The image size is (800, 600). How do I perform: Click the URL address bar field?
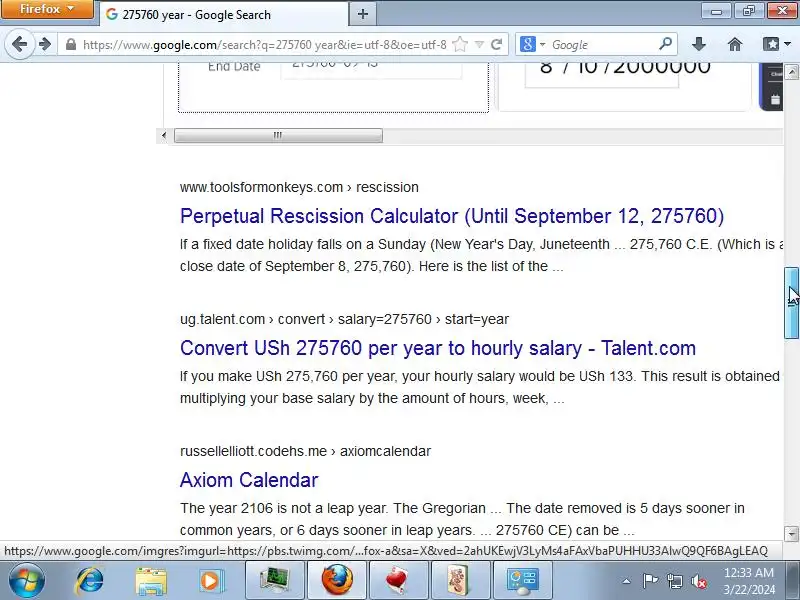[264, 44]
